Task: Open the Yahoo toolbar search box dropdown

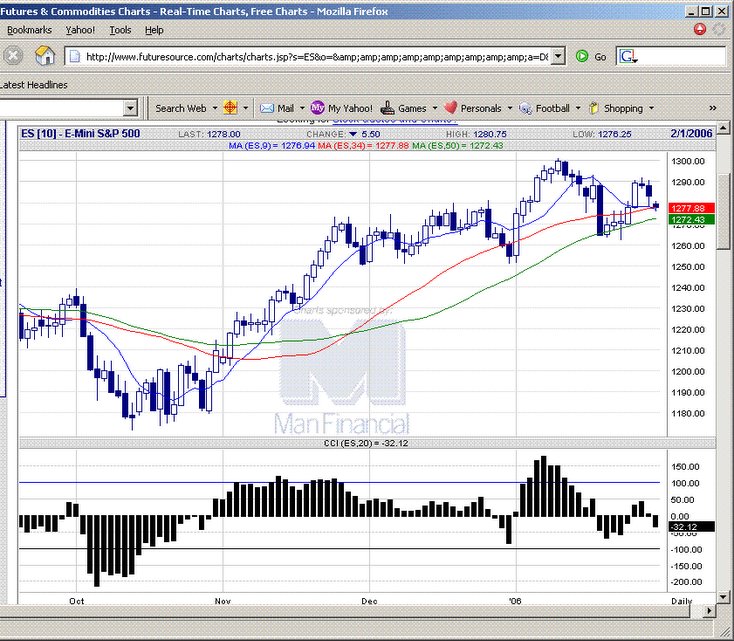Action: click(x=130, y=109)
